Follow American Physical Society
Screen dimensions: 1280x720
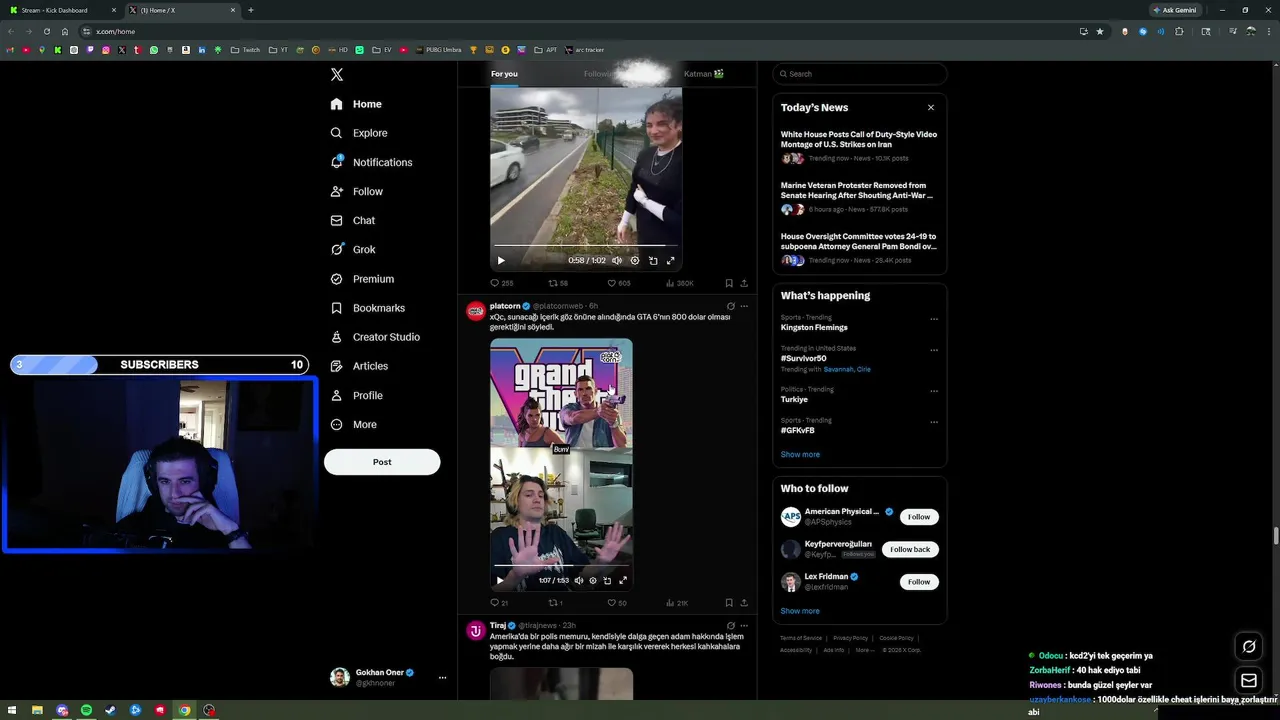point(919,517)
